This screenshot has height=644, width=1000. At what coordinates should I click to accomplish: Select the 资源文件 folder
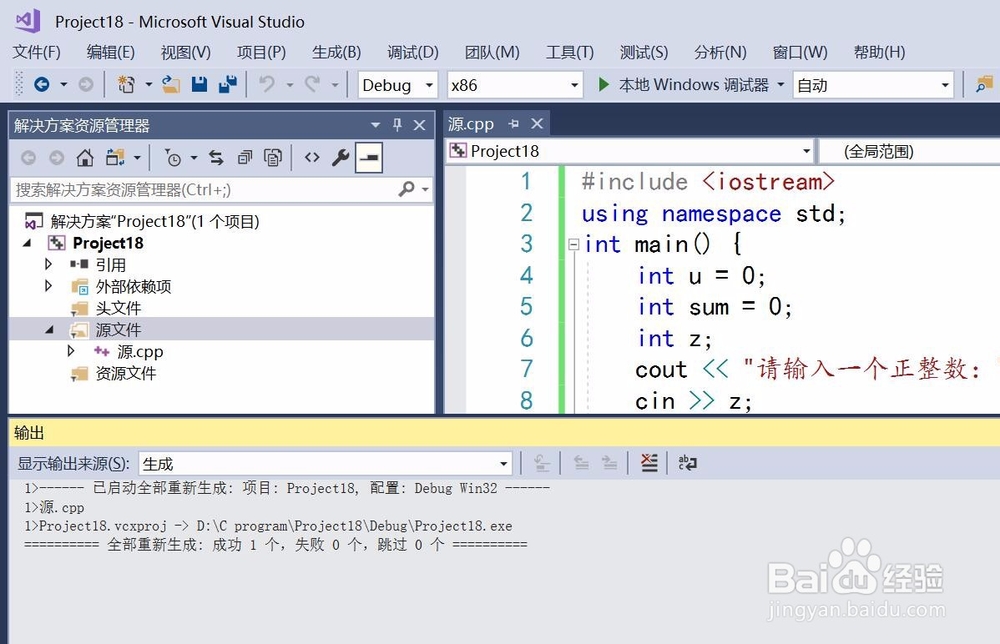[x=126, y=373]
